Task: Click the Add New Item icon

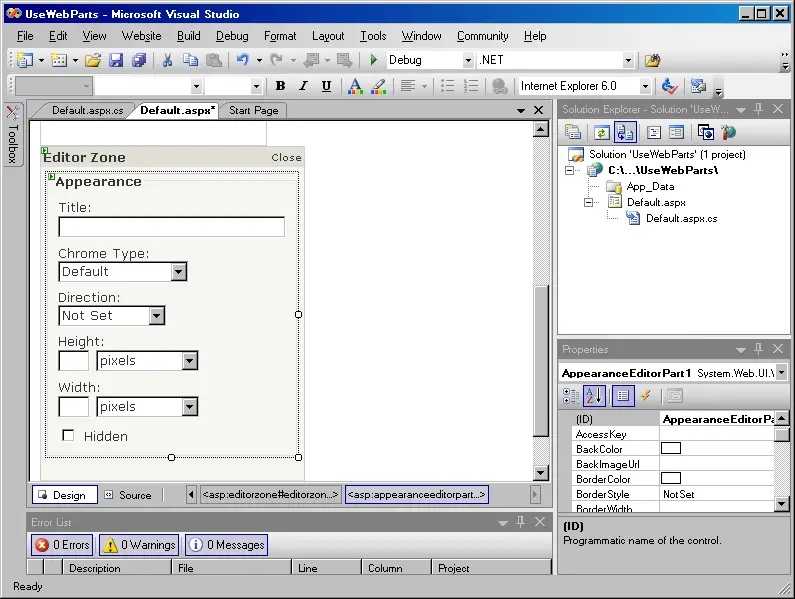Action: click(59, 60)
